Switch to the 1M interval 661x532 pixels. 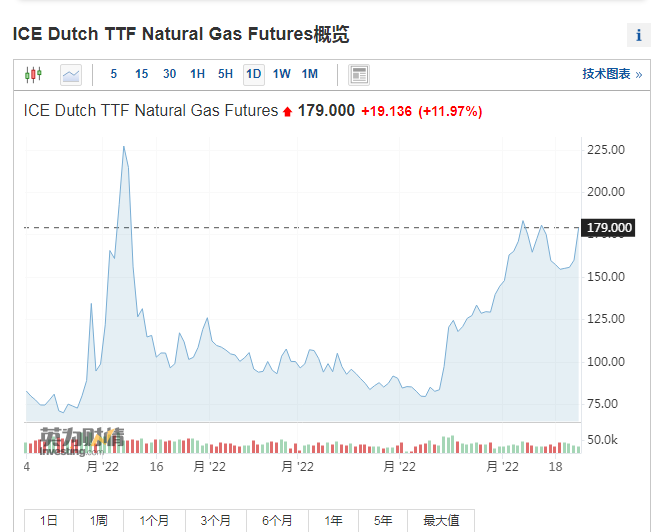[310, 74]
